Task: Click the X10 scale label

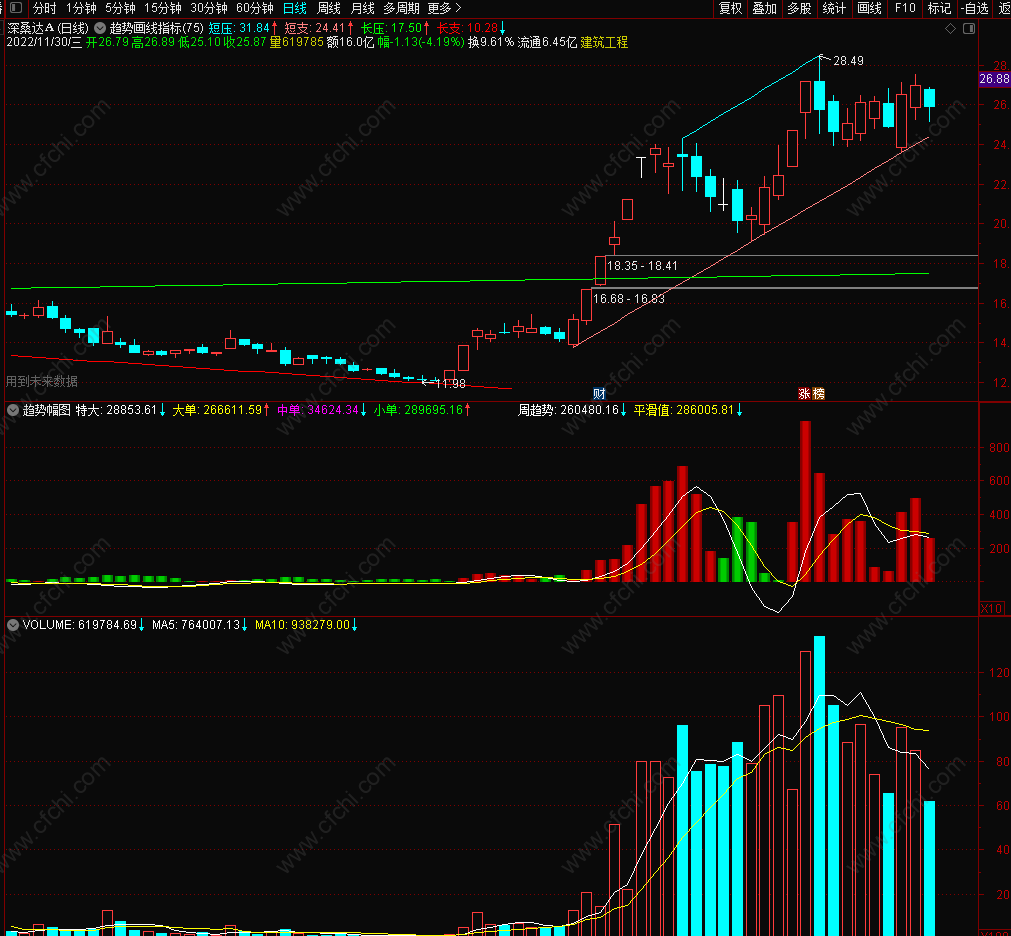Action: 991,609
